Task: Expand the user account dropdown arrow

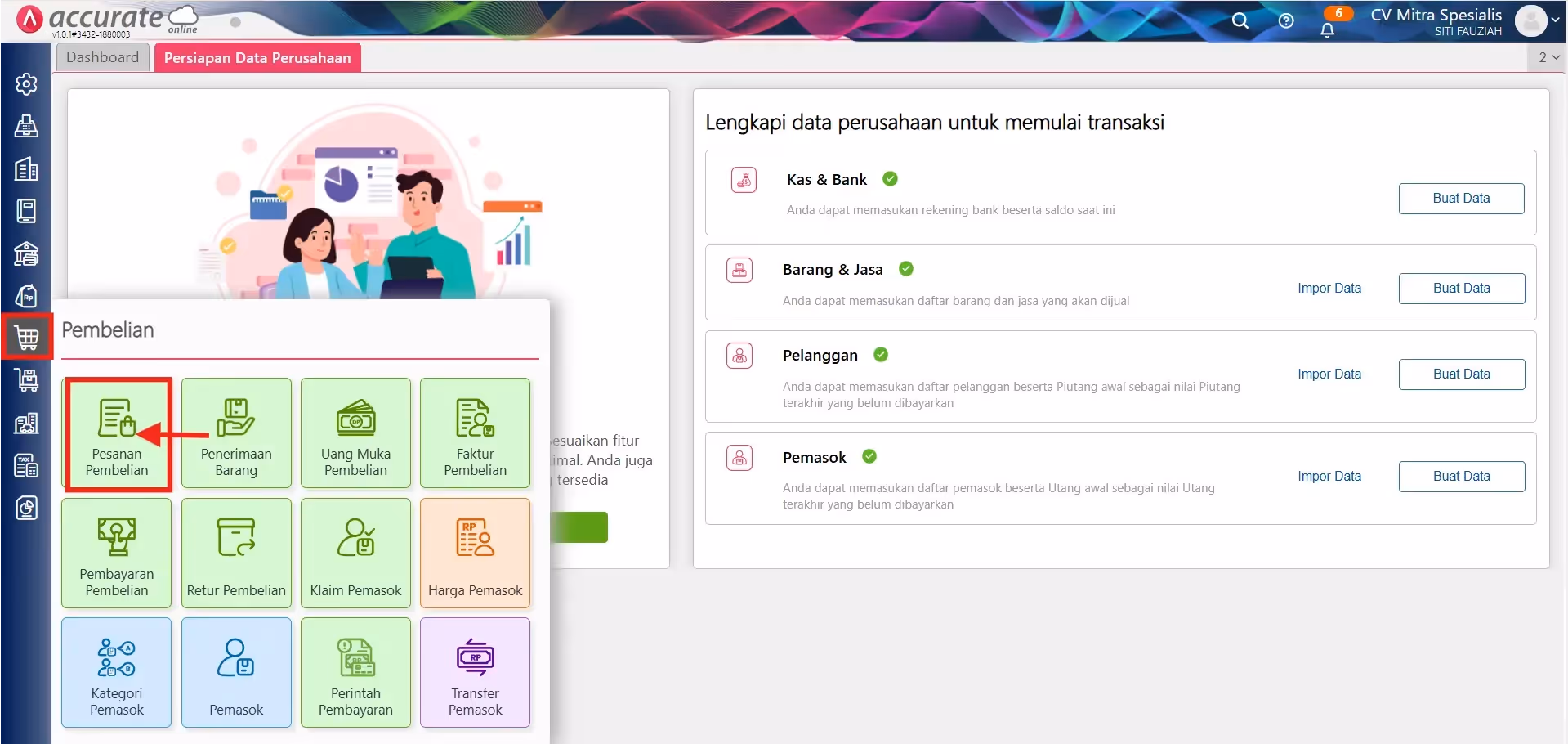Action: [1555, 20]
